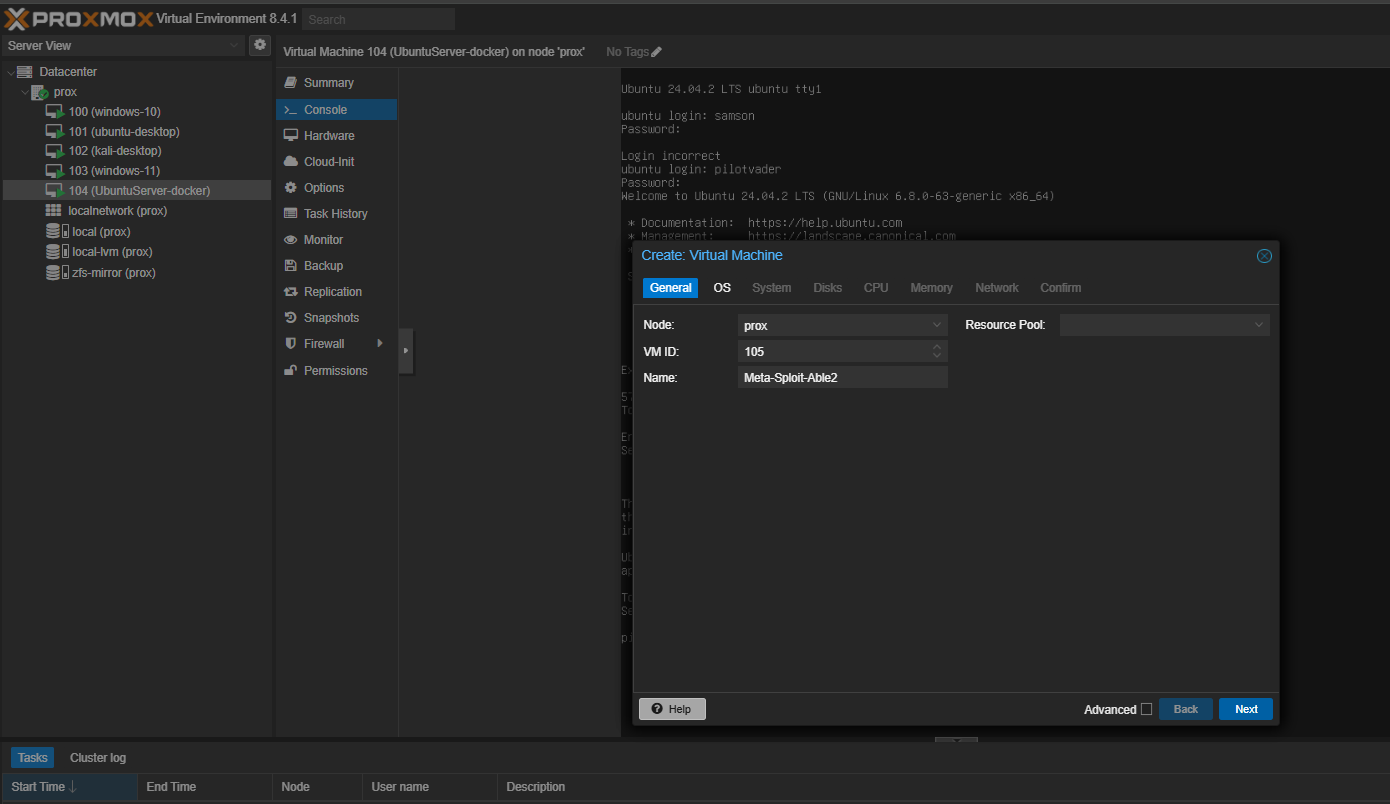
Task: Click the Help button
Action: (672, 709)
